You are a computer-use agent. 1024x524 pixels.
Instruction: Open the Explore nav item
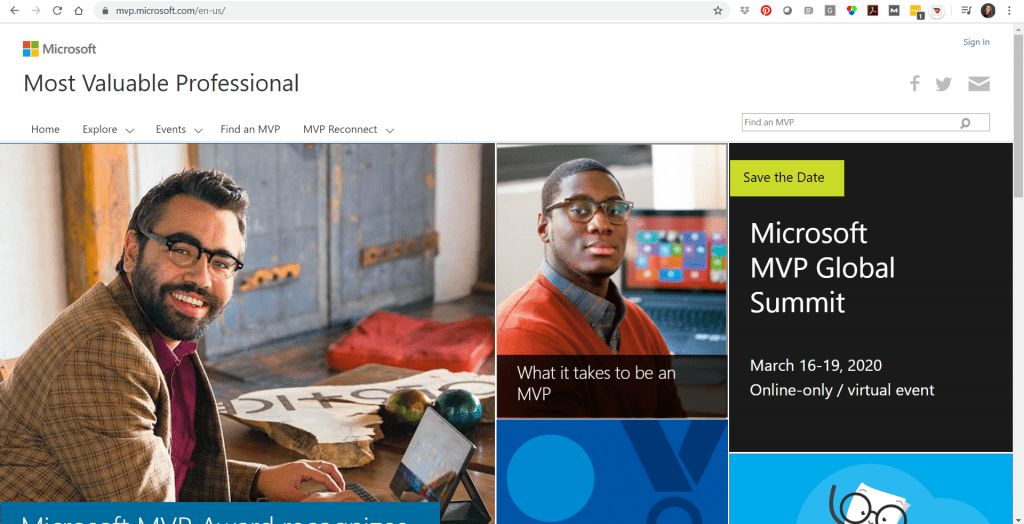pos(100,129)
